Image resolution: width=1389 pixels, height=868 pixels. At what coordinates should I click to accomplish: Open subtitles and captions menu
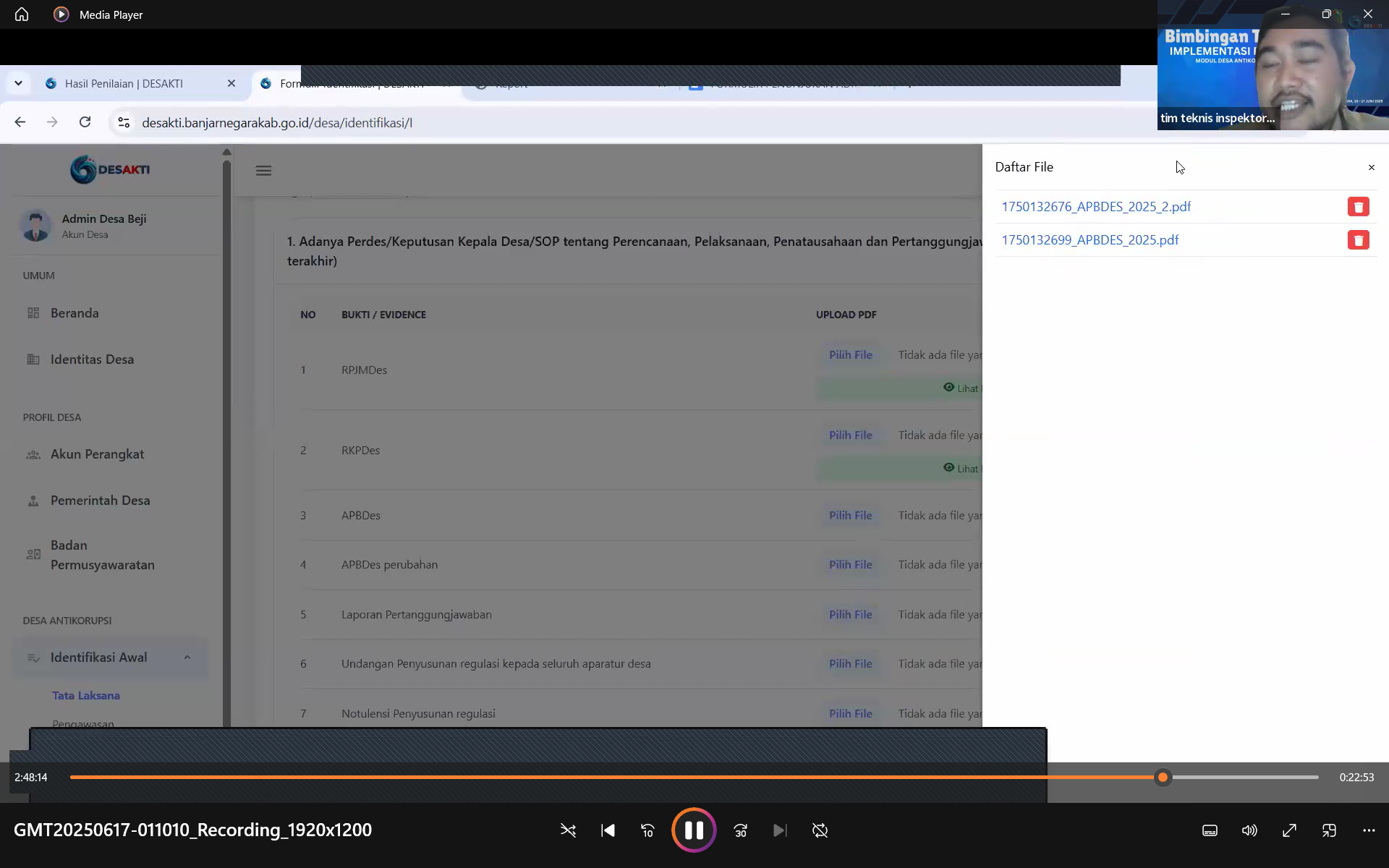[1210, 830]
